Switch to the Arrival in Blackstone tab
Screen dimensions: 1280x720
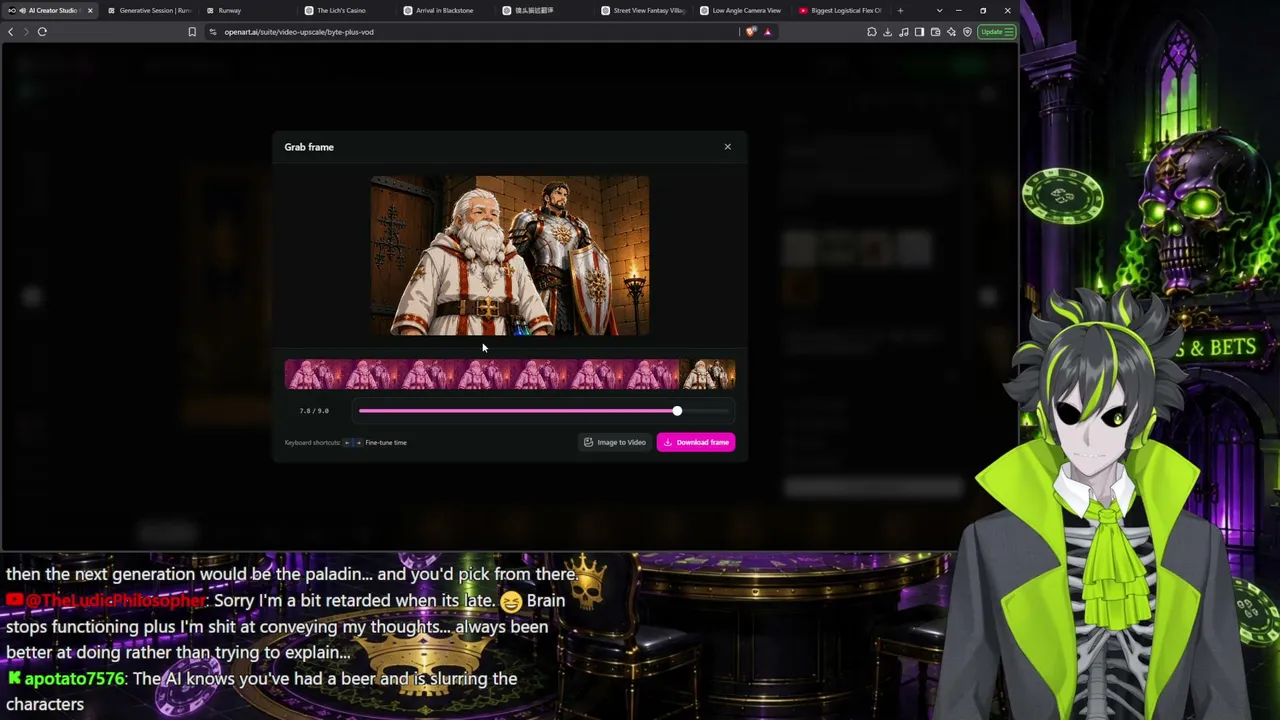point(447,10)
